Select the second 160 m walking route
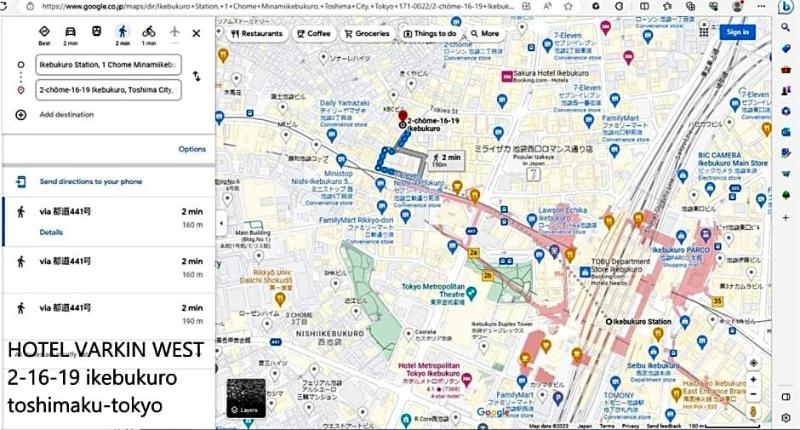 tap(109, 268)
